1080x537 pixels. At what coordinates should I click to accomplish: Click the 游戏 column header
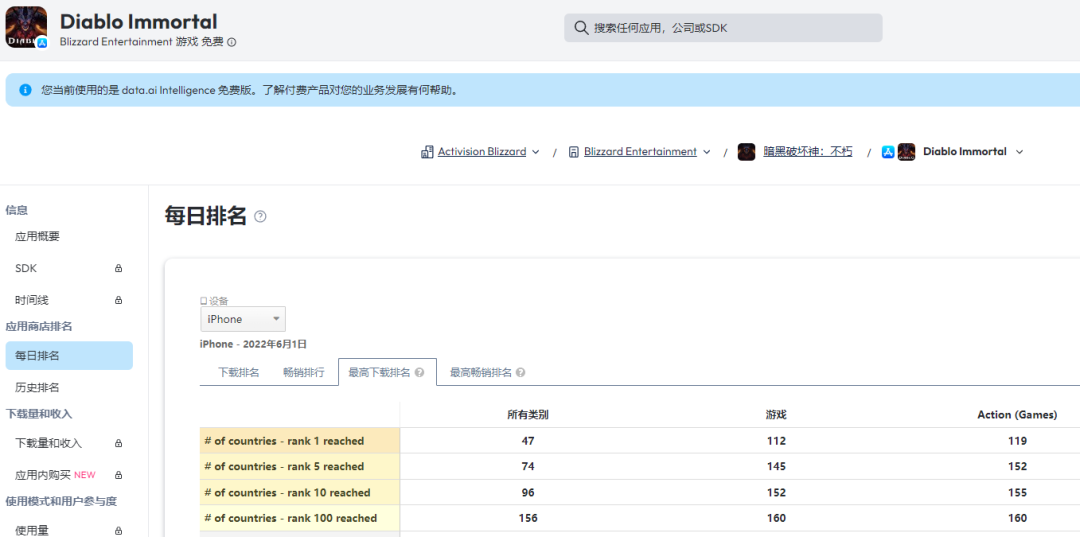(776, 414)
